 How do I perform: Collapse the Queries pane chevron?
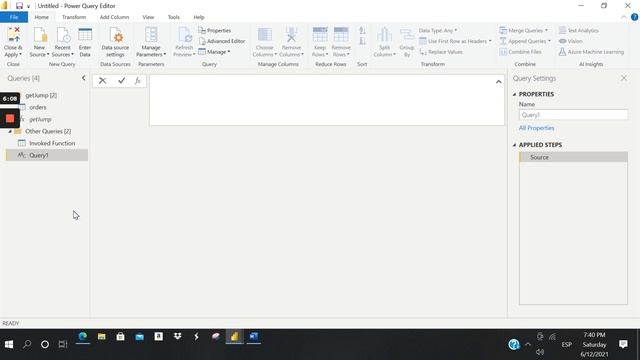pos(84,78)
